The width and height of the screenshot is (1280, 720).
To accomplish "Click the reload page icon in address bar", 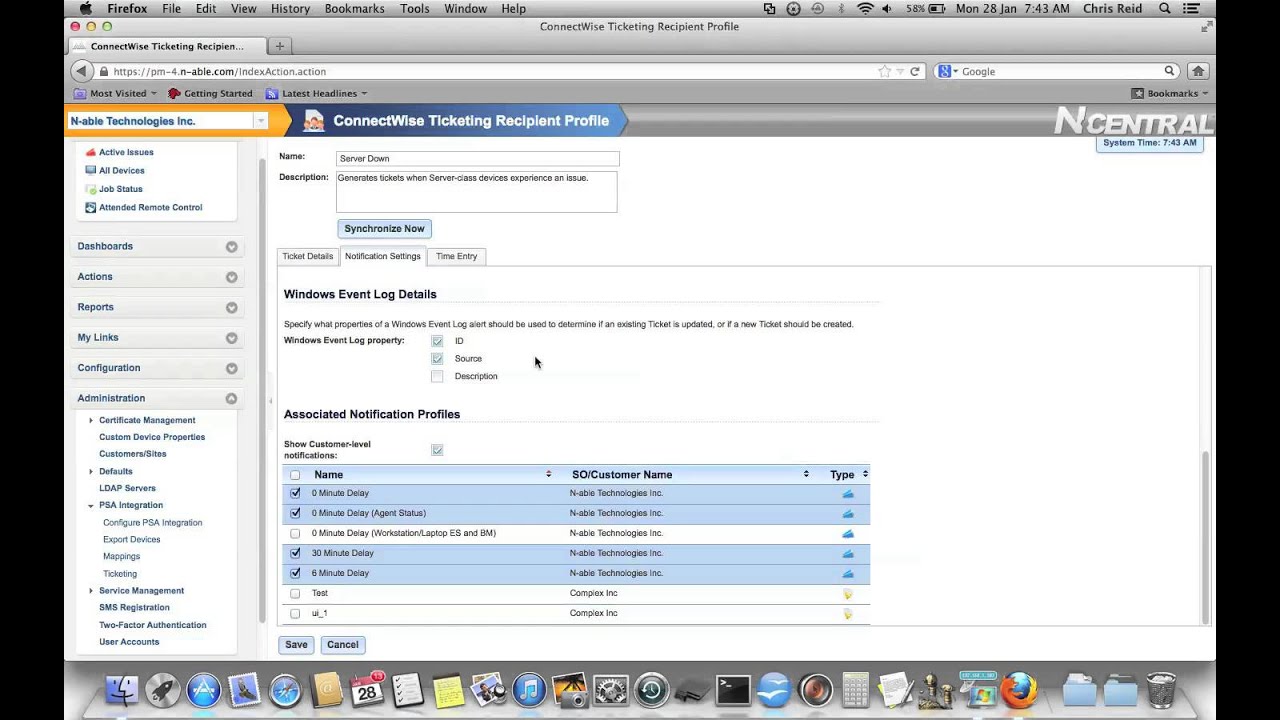I will pos(914,72).
